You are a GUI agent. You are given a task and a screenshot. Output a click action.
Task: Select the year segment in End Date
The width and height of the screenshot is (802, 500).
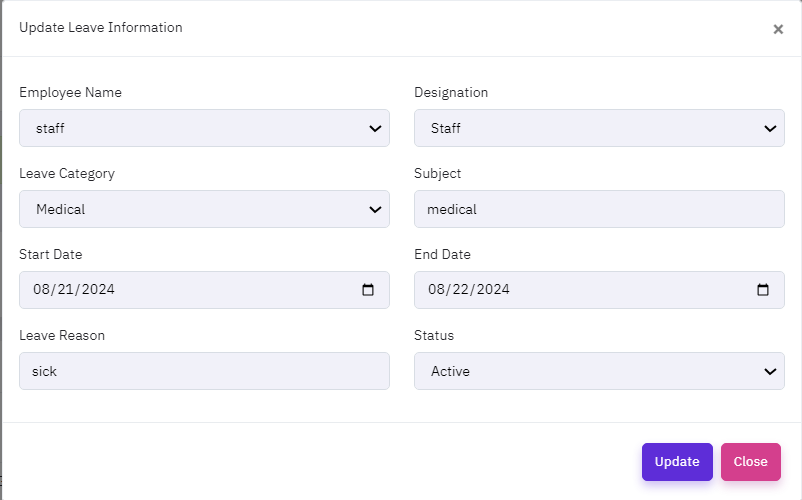coord(493,290)
